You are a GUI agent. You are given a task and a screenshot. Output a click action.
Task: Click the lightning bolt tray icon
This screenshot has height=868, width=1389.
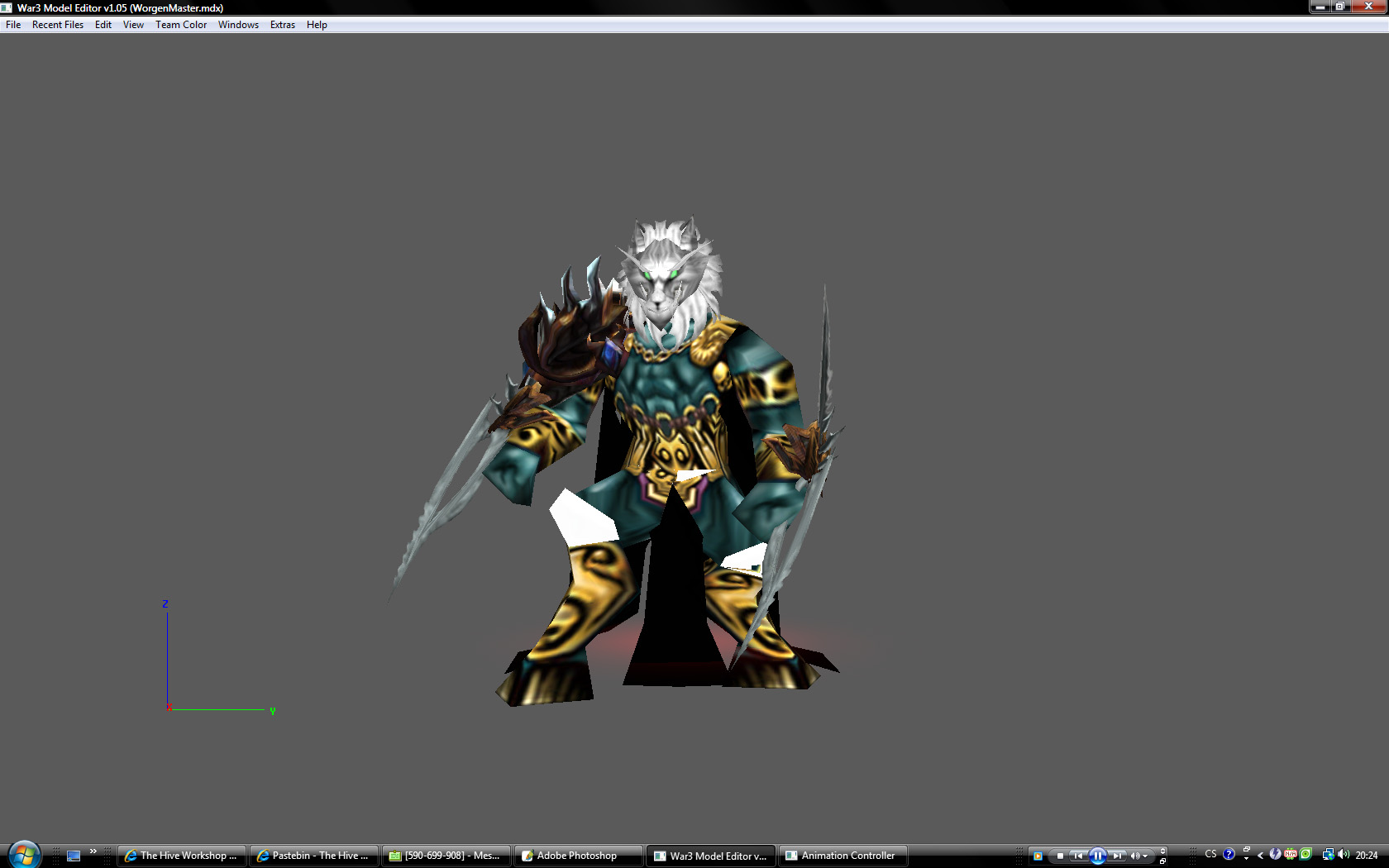(x=1275, y=854)
